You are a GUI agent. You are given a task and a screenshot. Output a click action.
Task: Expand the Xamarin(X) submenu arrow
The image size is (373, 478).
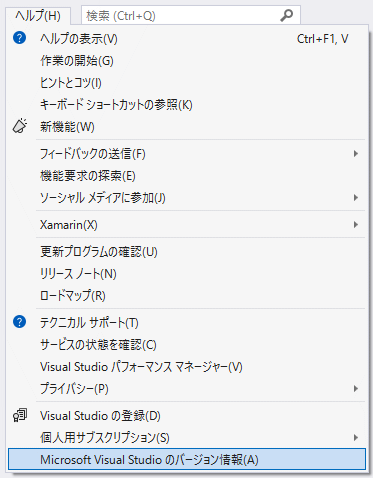(356, 225)
